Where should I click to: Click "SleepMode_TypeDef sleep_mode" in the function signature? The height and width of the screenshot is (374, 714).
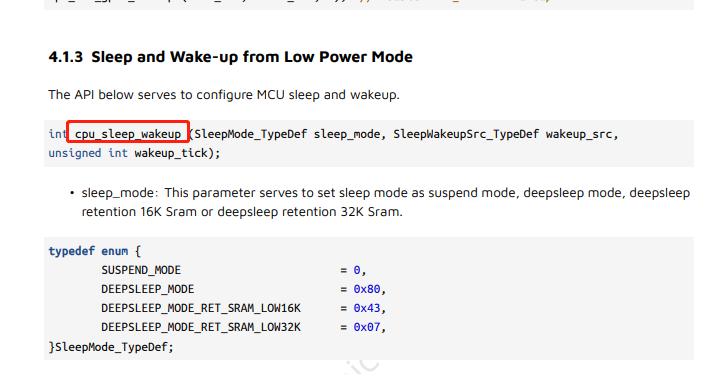pyautogui.click(x=287, y=134)
